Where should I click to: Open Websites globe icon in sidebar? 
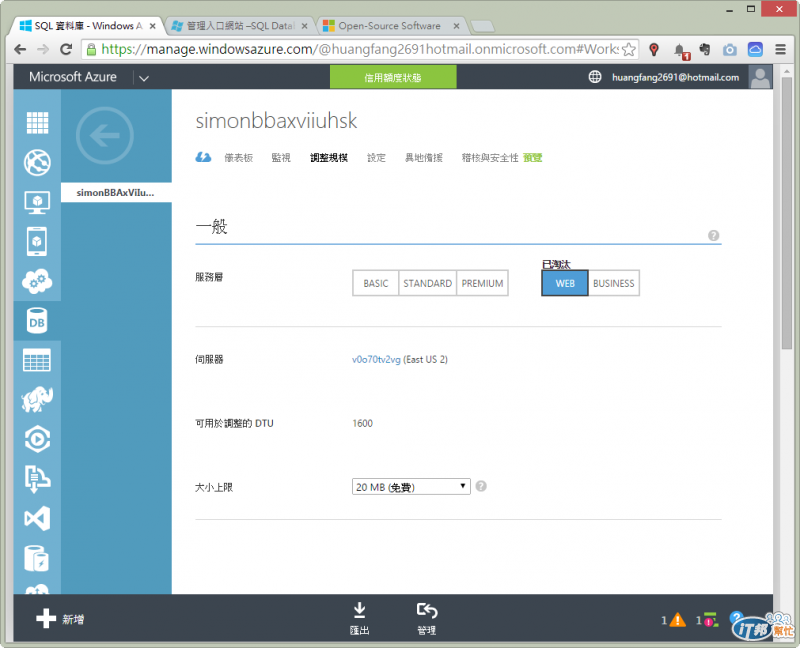pos(37,163)
